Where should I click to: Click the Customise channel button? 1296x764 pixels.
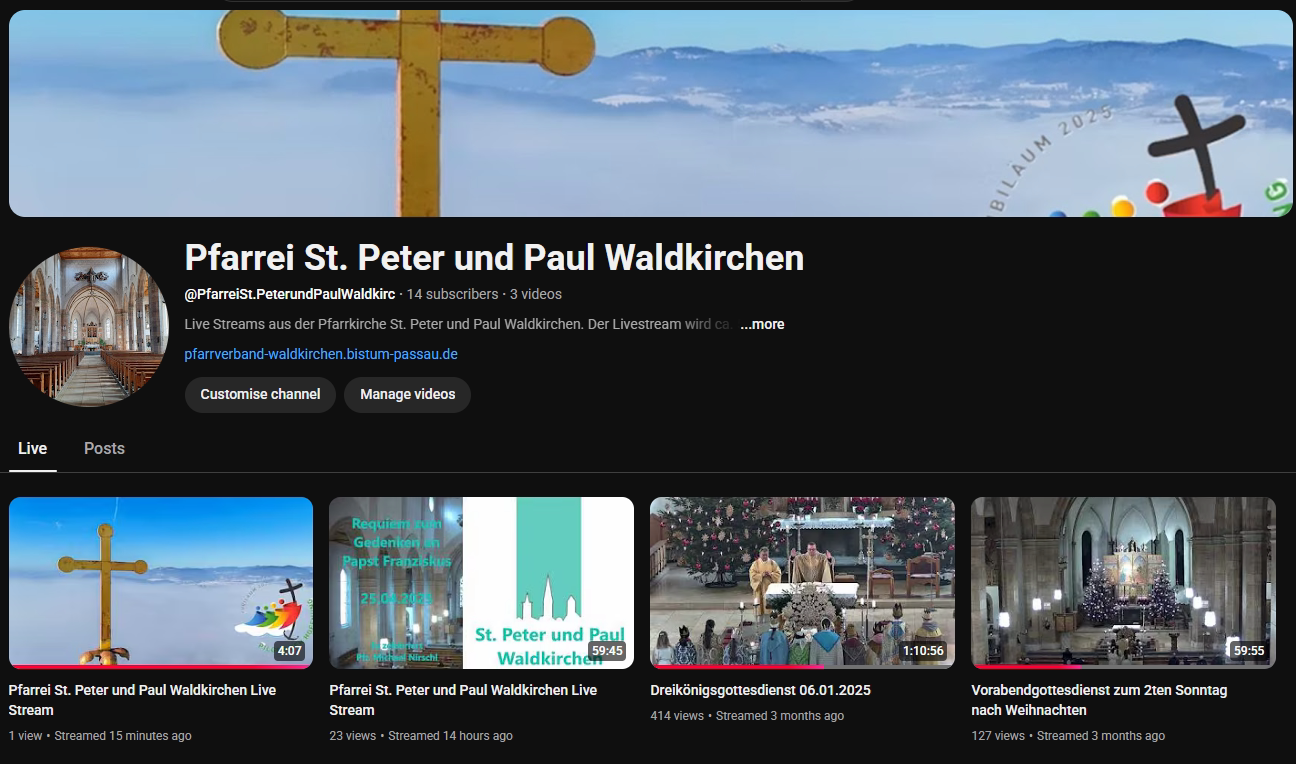point(260,394)
